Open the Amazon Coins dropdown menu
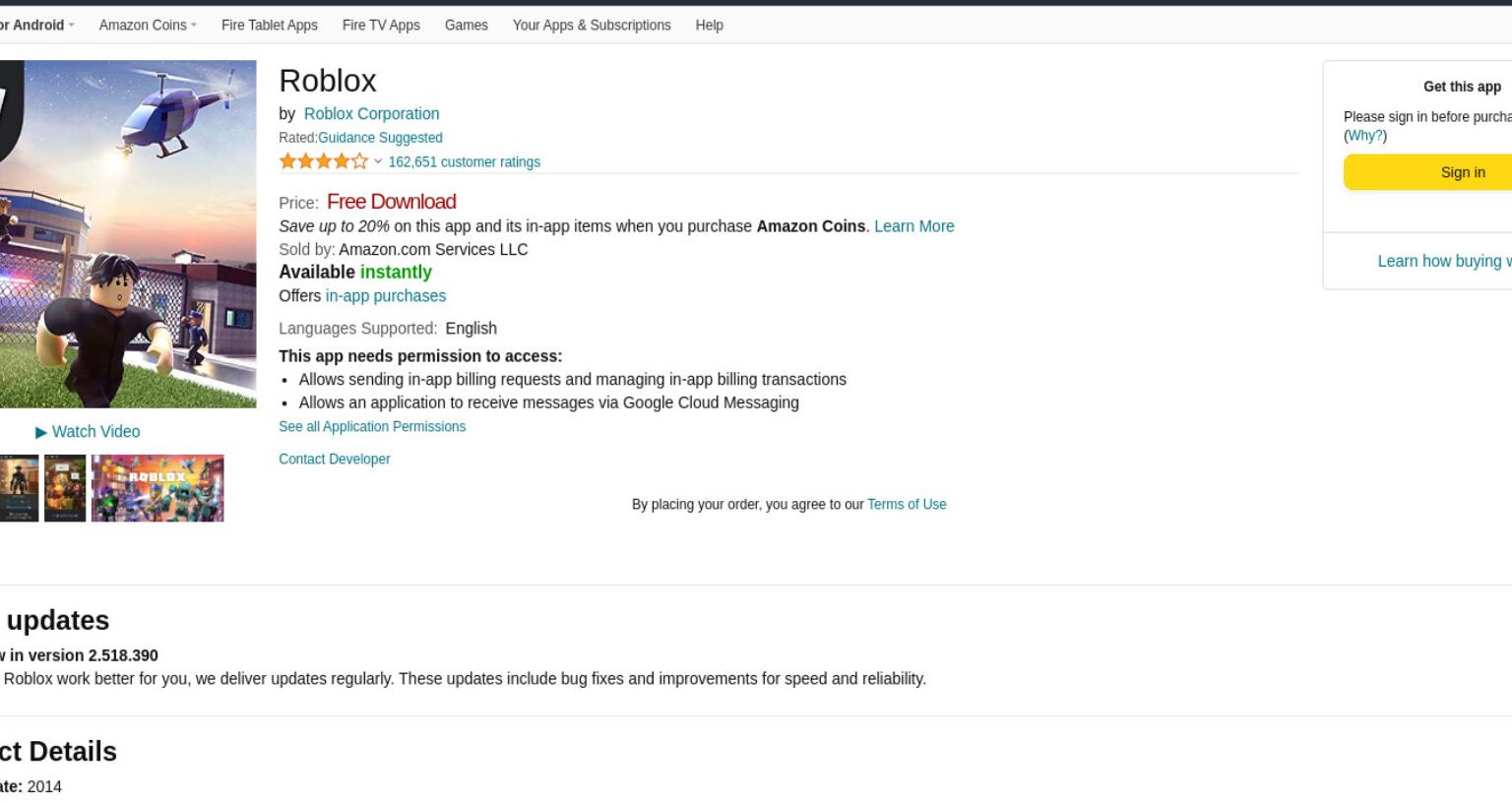This screenshot has width=1512, height=803. 148,26
